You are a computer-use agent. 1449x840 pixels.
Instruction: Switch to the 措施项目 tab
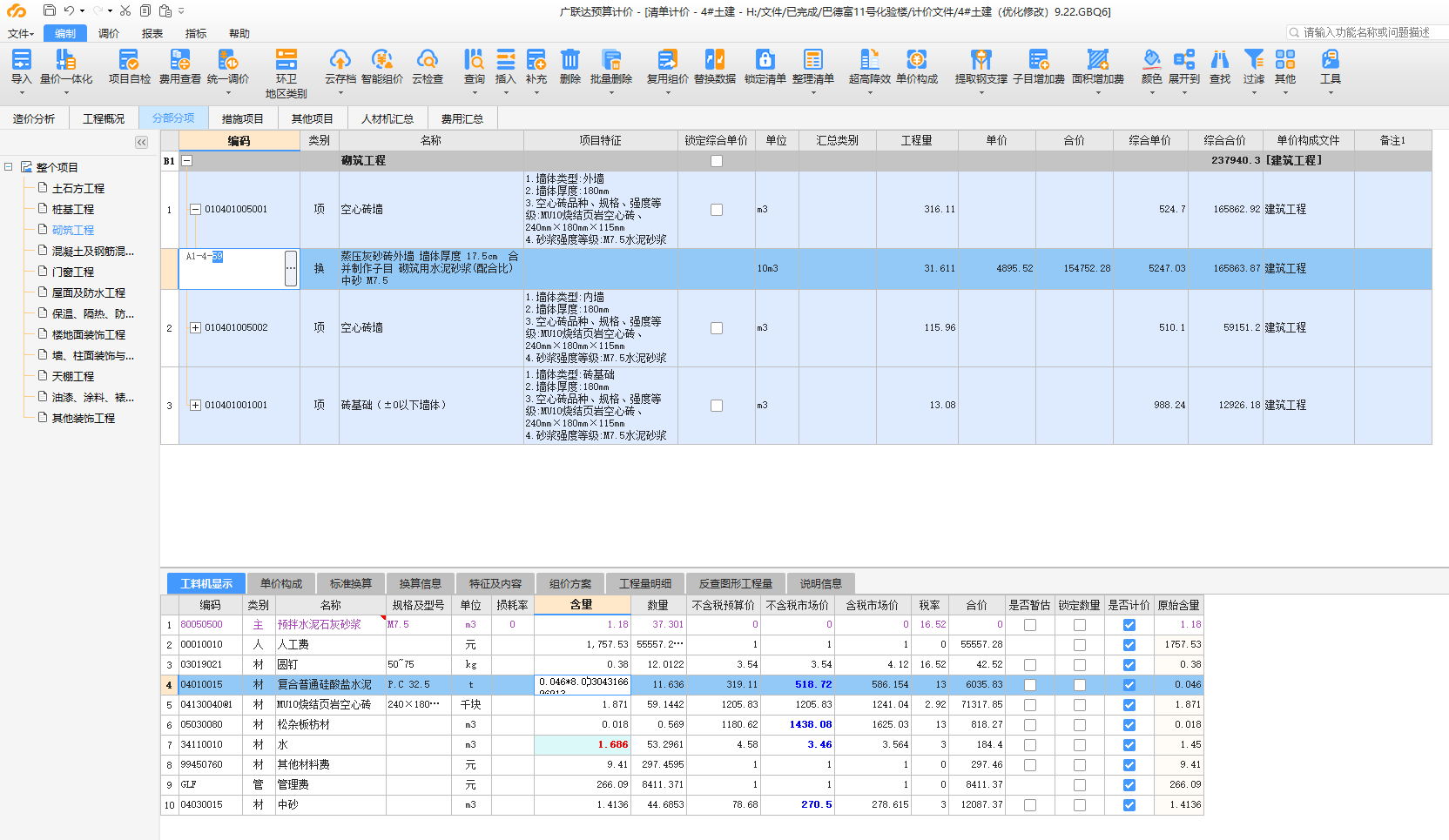(242, 118)
